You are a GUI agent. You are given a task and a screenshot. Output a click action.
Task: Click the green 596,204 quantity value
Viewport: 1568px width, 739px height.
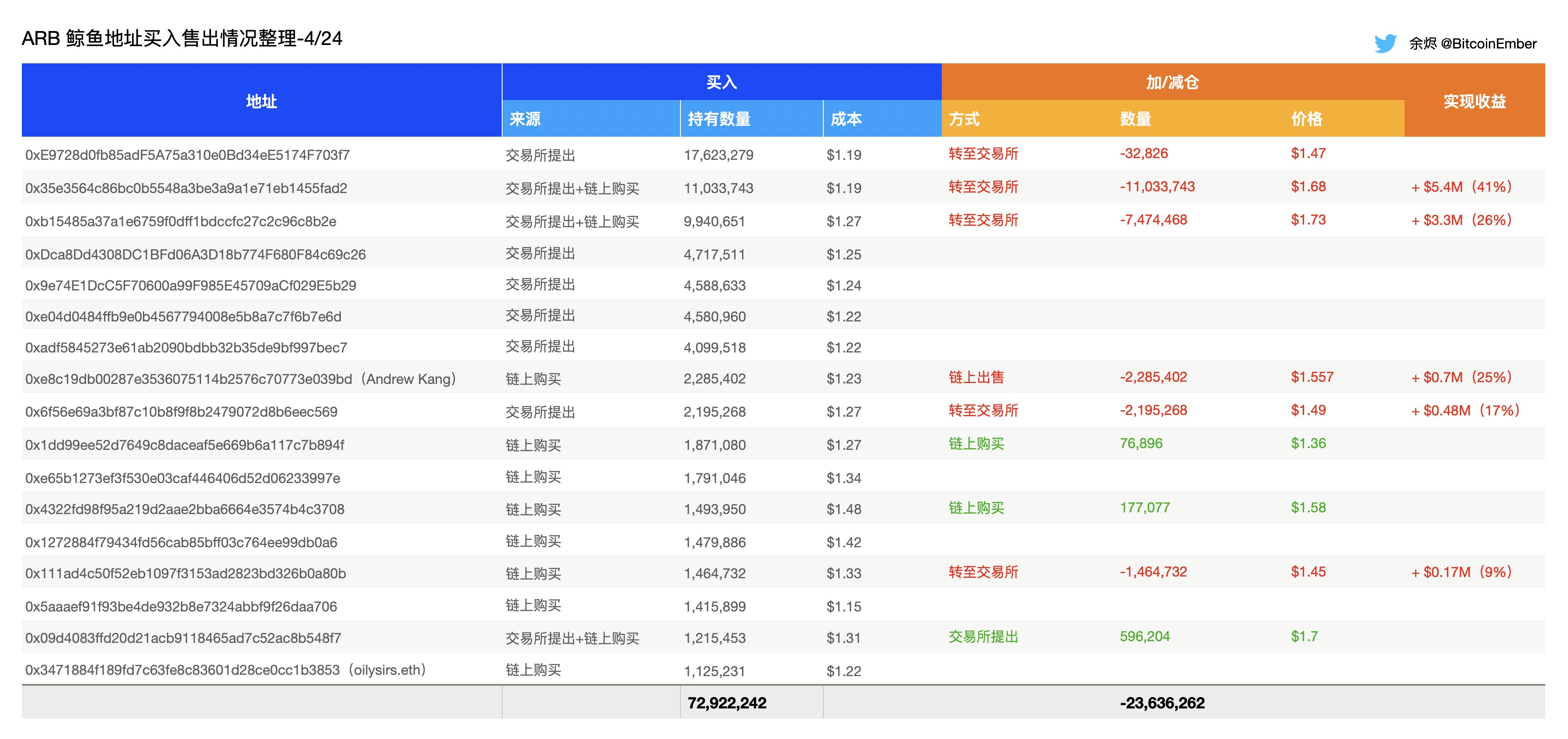pos(1145,637)
